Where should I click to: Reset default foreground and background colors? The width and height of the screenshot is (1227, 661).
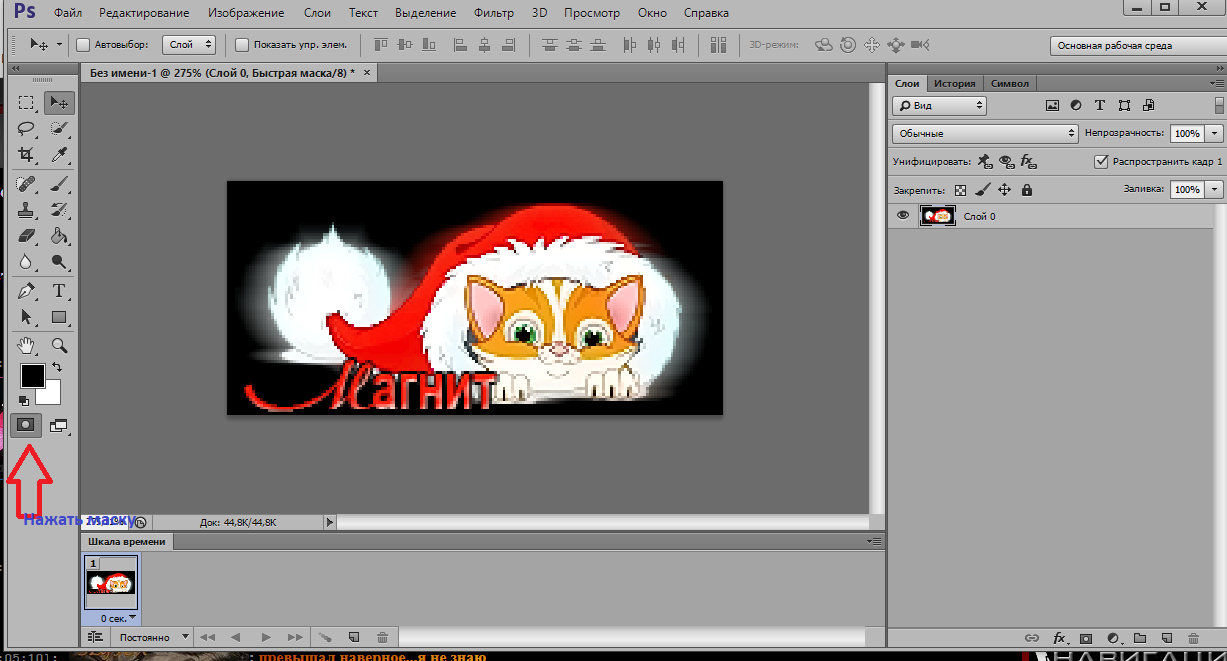24,400
